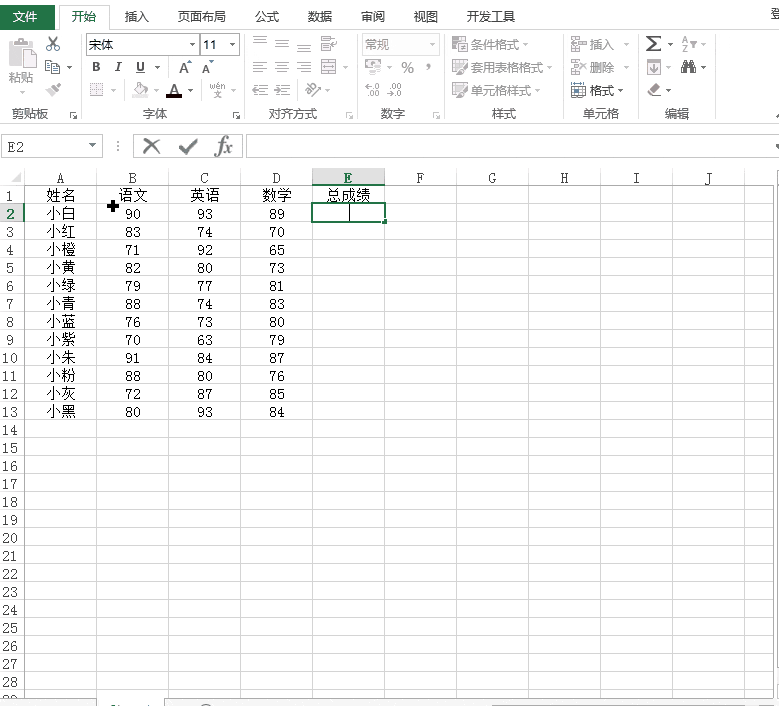Click the Cut scissors icon

tap(53, 44)
